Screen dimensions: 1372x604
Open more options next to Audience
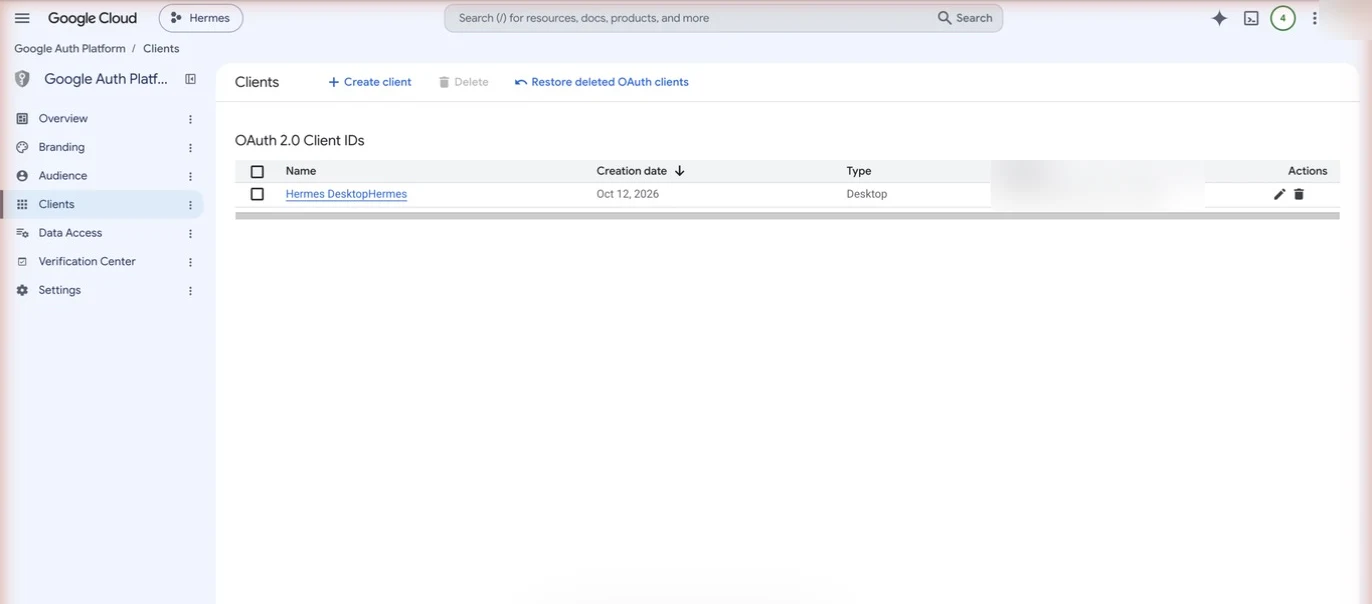190,176
